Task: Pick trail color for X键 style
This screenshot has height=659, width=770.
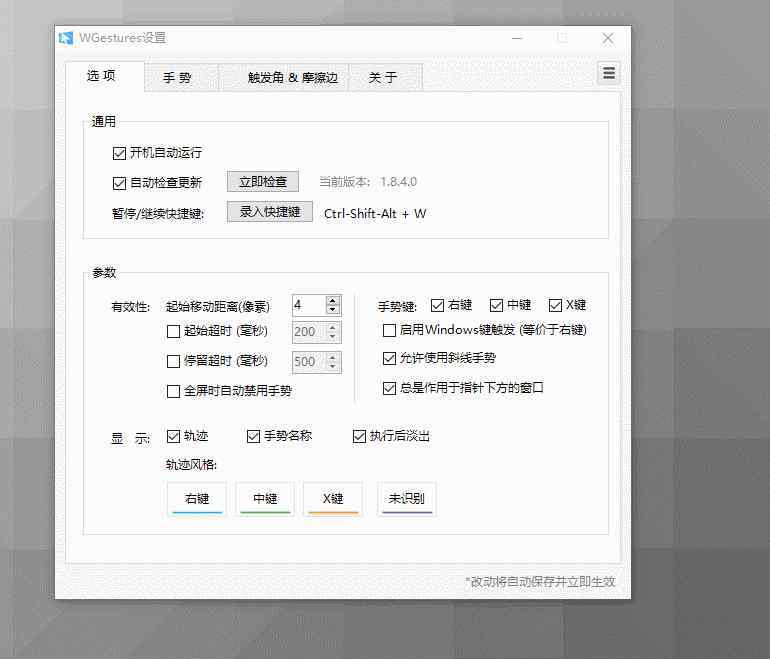Action: [x=333, y=499]
